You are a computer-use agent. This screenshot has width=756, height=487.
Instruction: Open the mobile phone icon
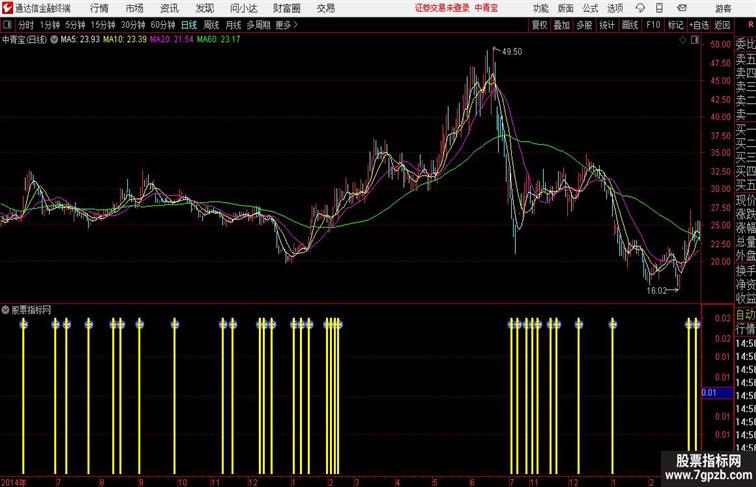pyautogui.click(x=659, y=8)
